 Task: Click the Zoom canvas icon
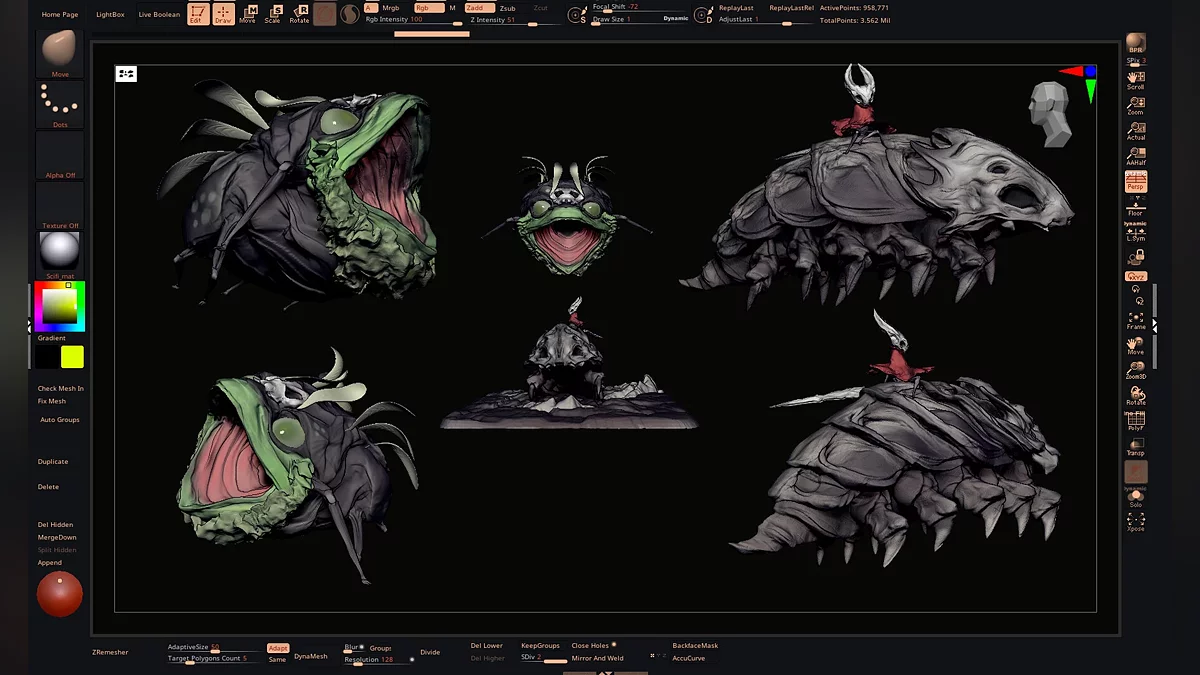(x=1135, y=105)
